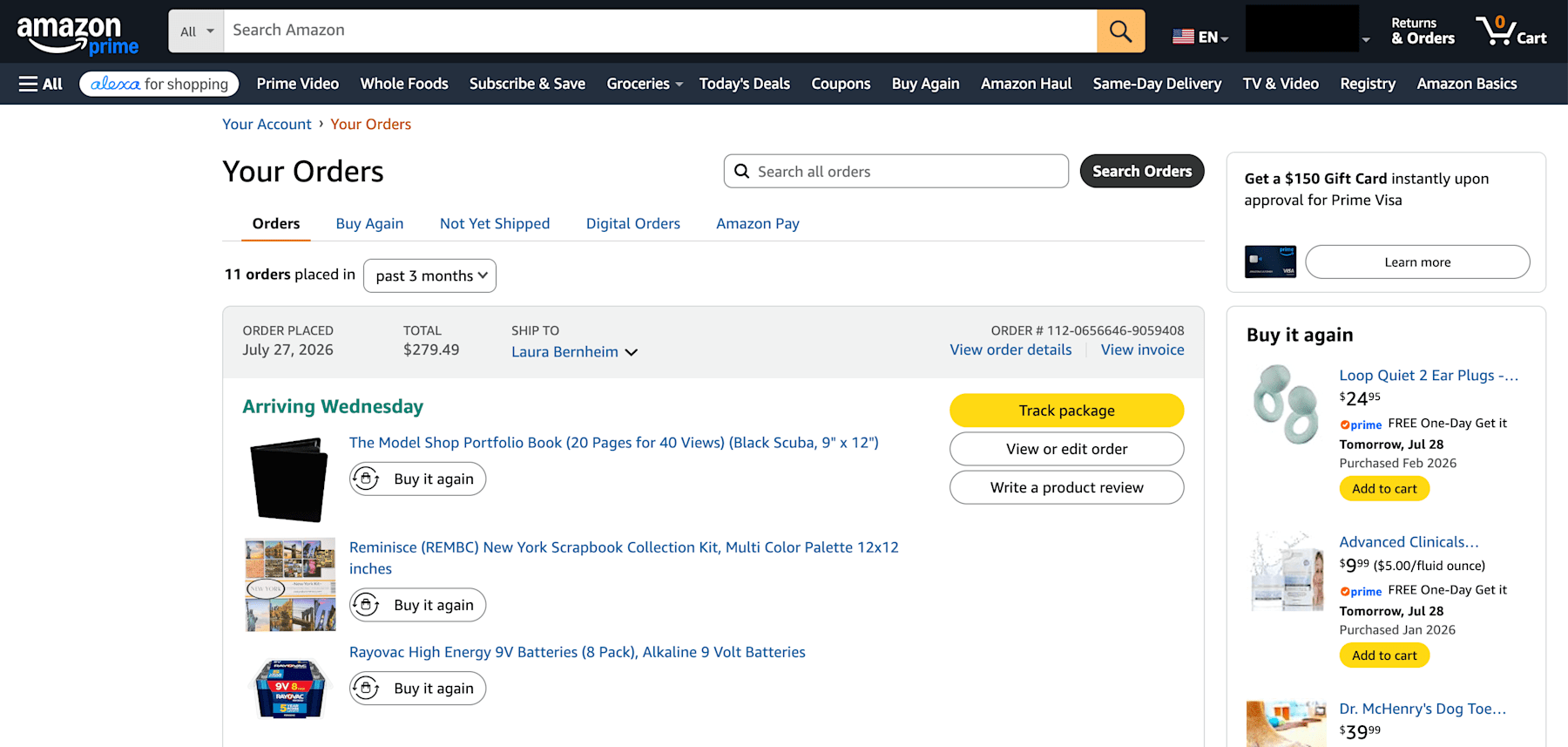The width and height of the screenshot is (1568, 747).
Task: Open Advanced Clinicals title link
Action: point(1409,541)
